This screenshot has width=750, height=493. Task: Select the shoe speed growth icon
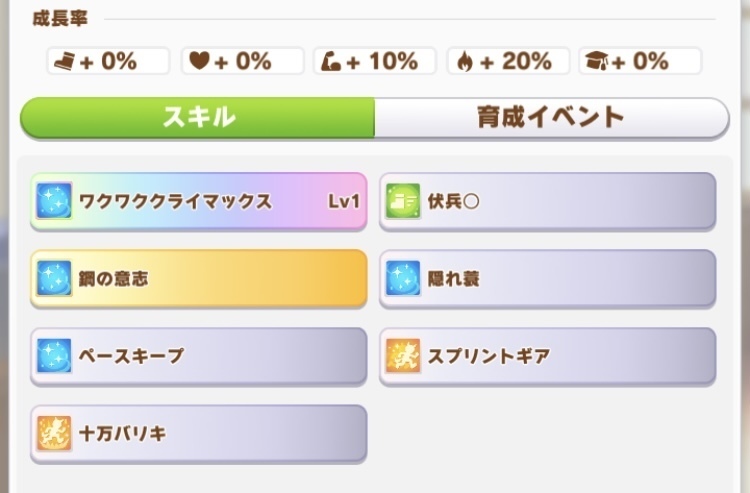pyautogui.click(x=65, y=62)
